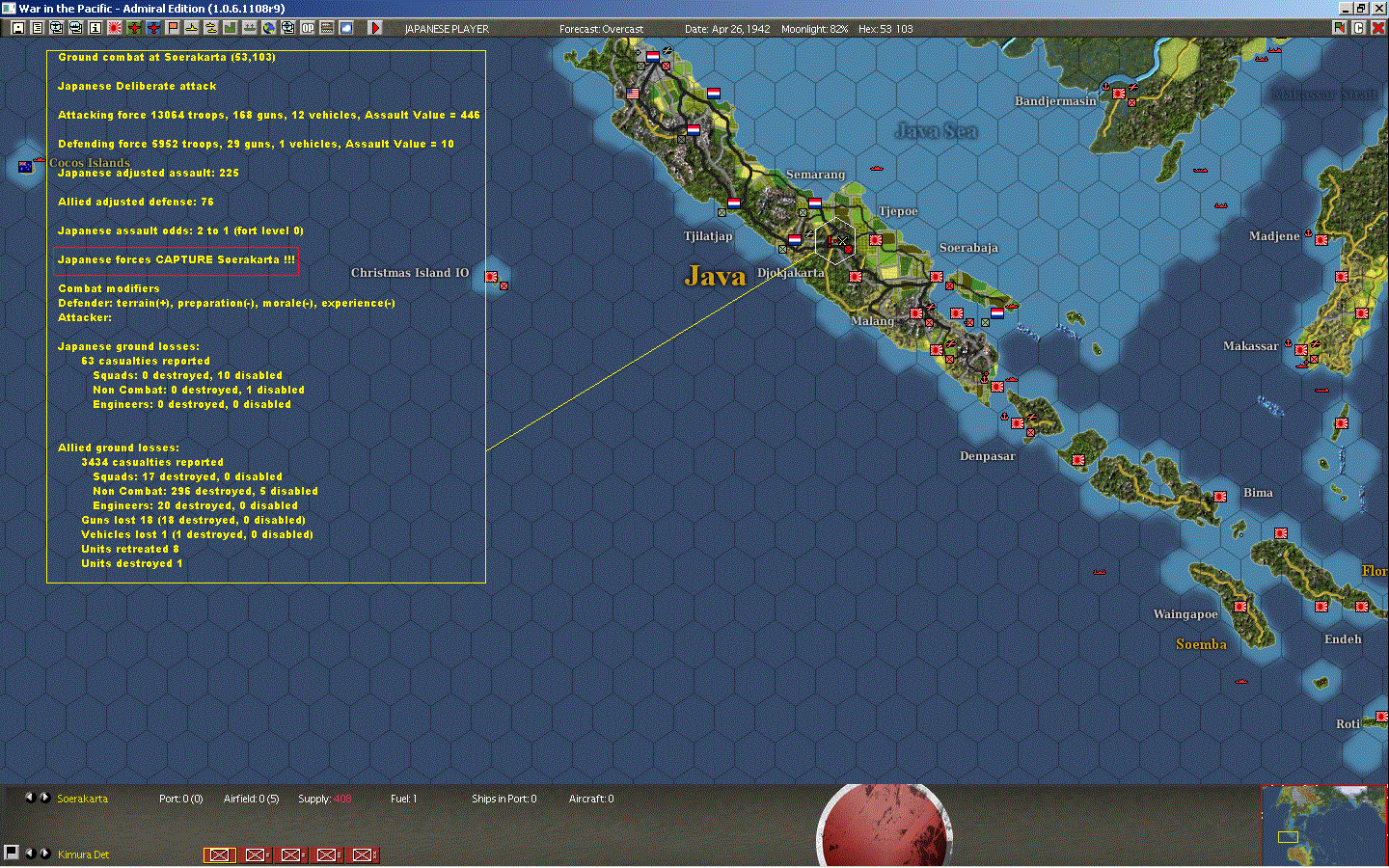
Task: Click the 'Endeh' city label
Action: (x=1343, y=639)
